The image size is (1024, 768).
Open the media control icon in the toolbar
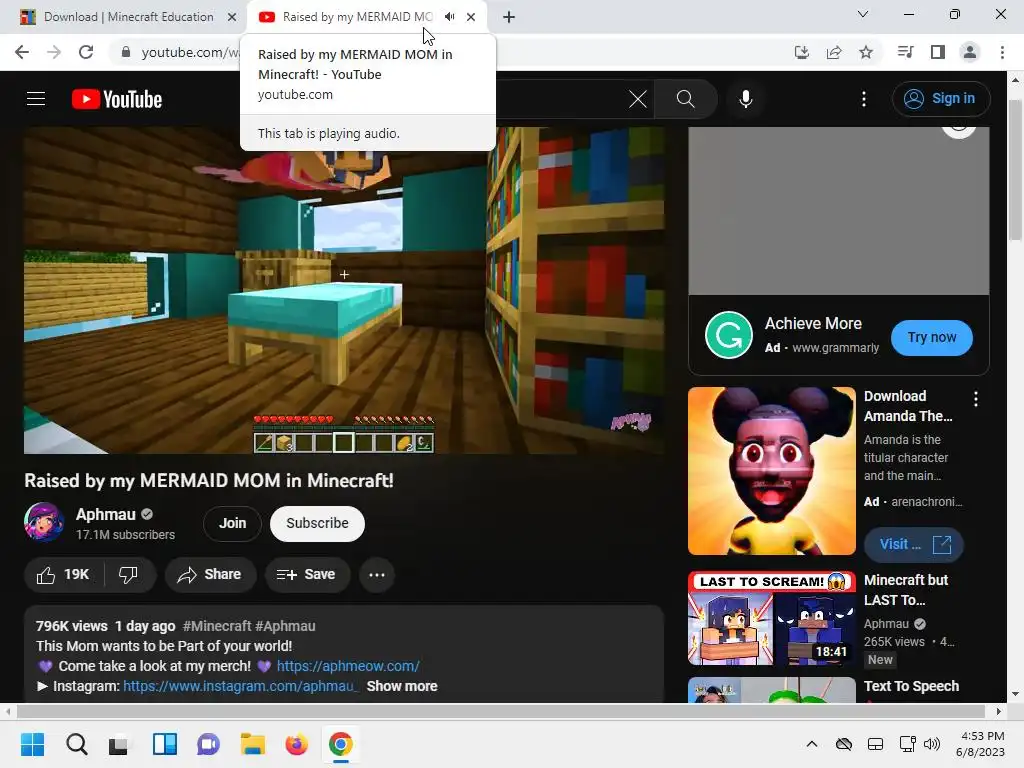pos(905,52)
